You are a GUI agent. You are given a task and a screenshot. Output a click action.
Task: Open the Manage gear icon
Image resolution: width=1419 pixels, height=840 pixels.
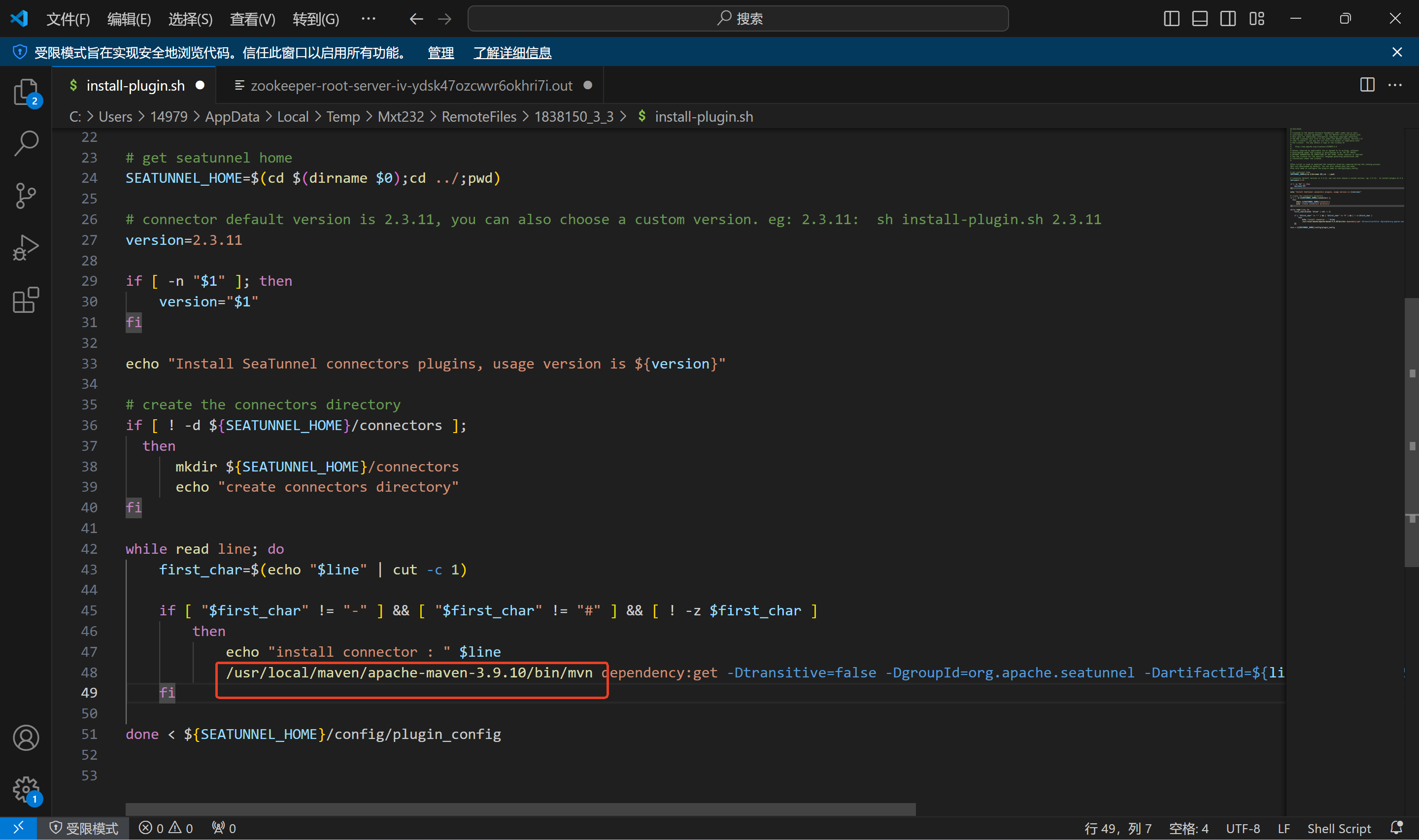coord(26,790)
